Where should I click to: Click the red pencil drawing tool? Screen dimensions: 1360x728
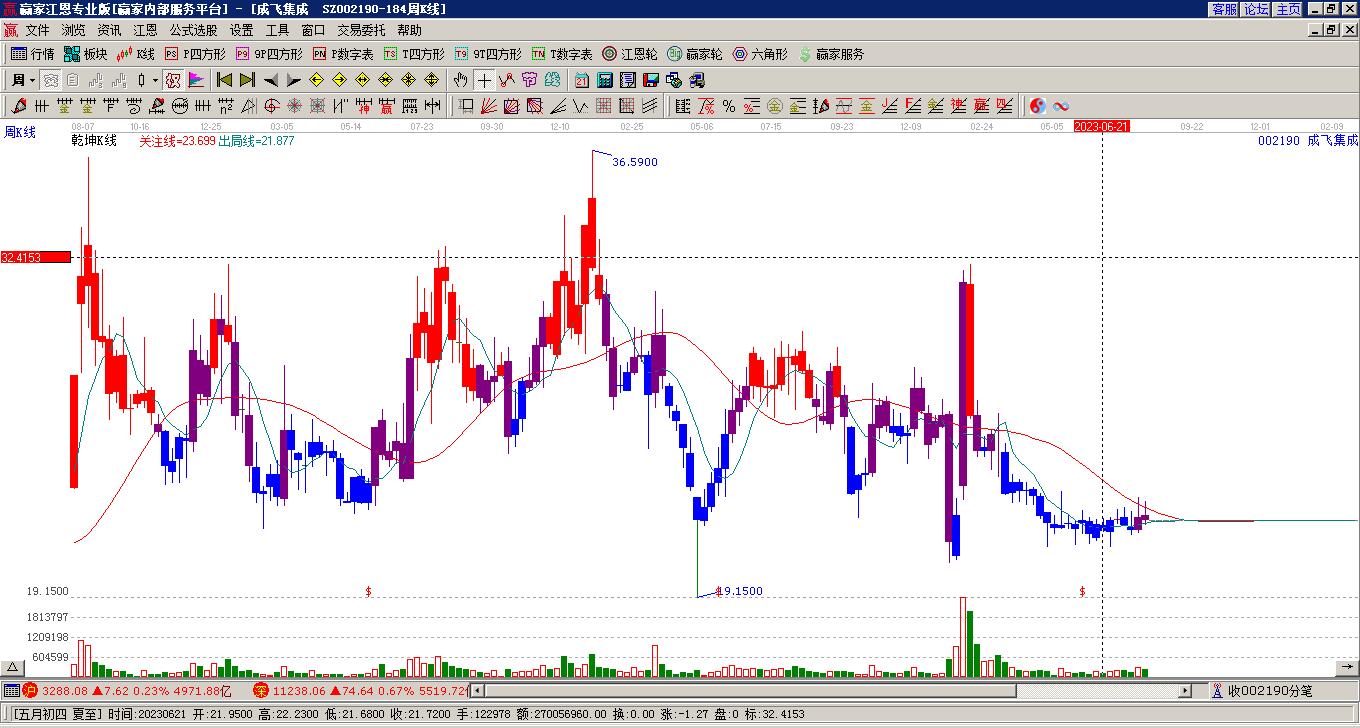point(19,106)
